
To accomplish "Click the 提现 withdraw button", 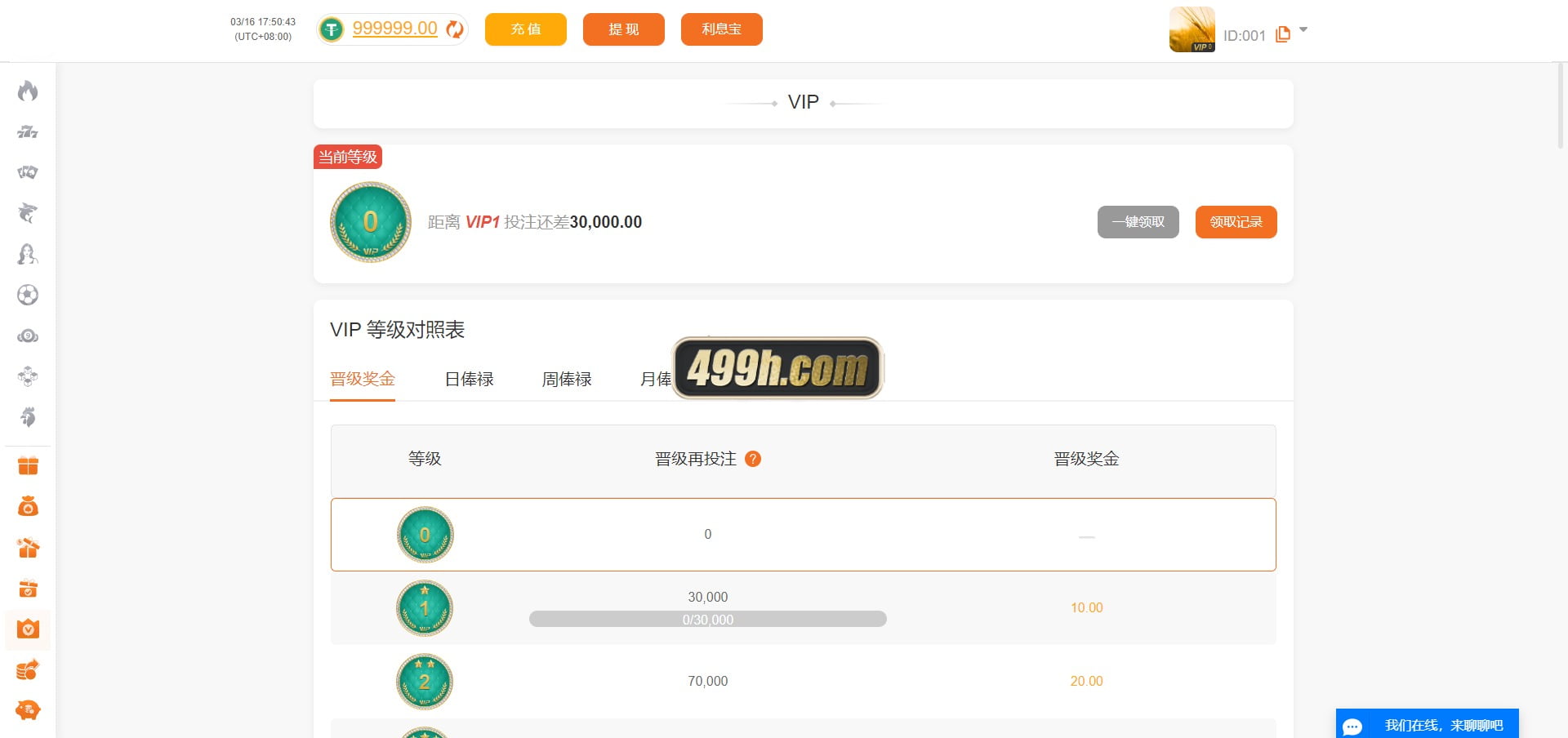I will pyautogui.click(x=624, y=29).
